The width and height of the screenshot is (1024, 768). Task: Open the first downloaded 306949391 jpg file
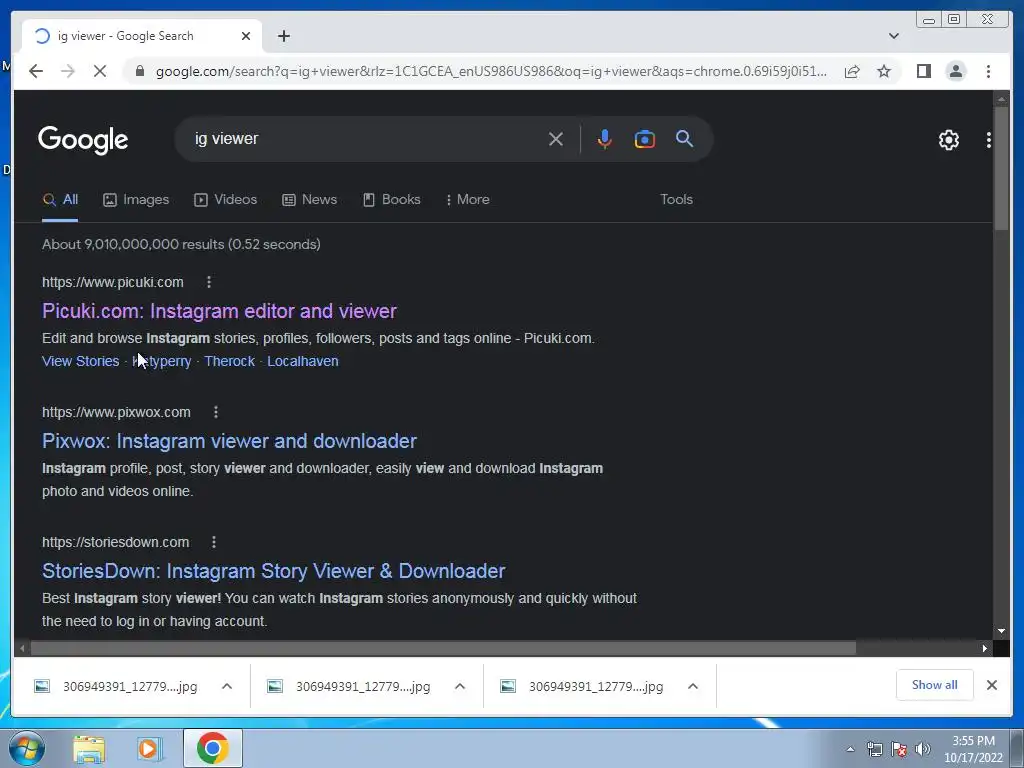pos(116,686)
